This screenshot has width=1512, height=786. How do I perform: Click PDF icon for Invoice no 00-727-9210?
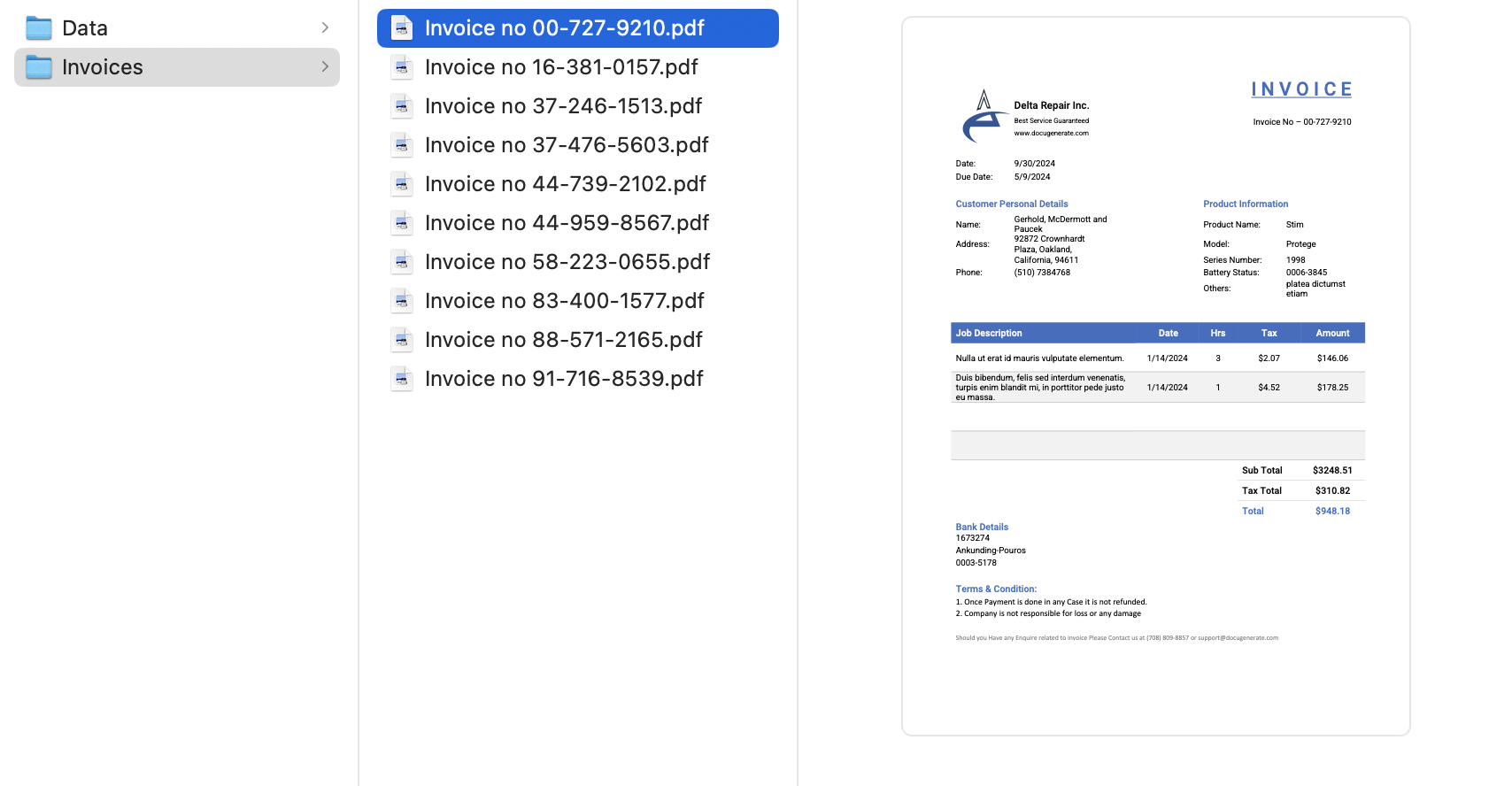click(x=402, y=28)
